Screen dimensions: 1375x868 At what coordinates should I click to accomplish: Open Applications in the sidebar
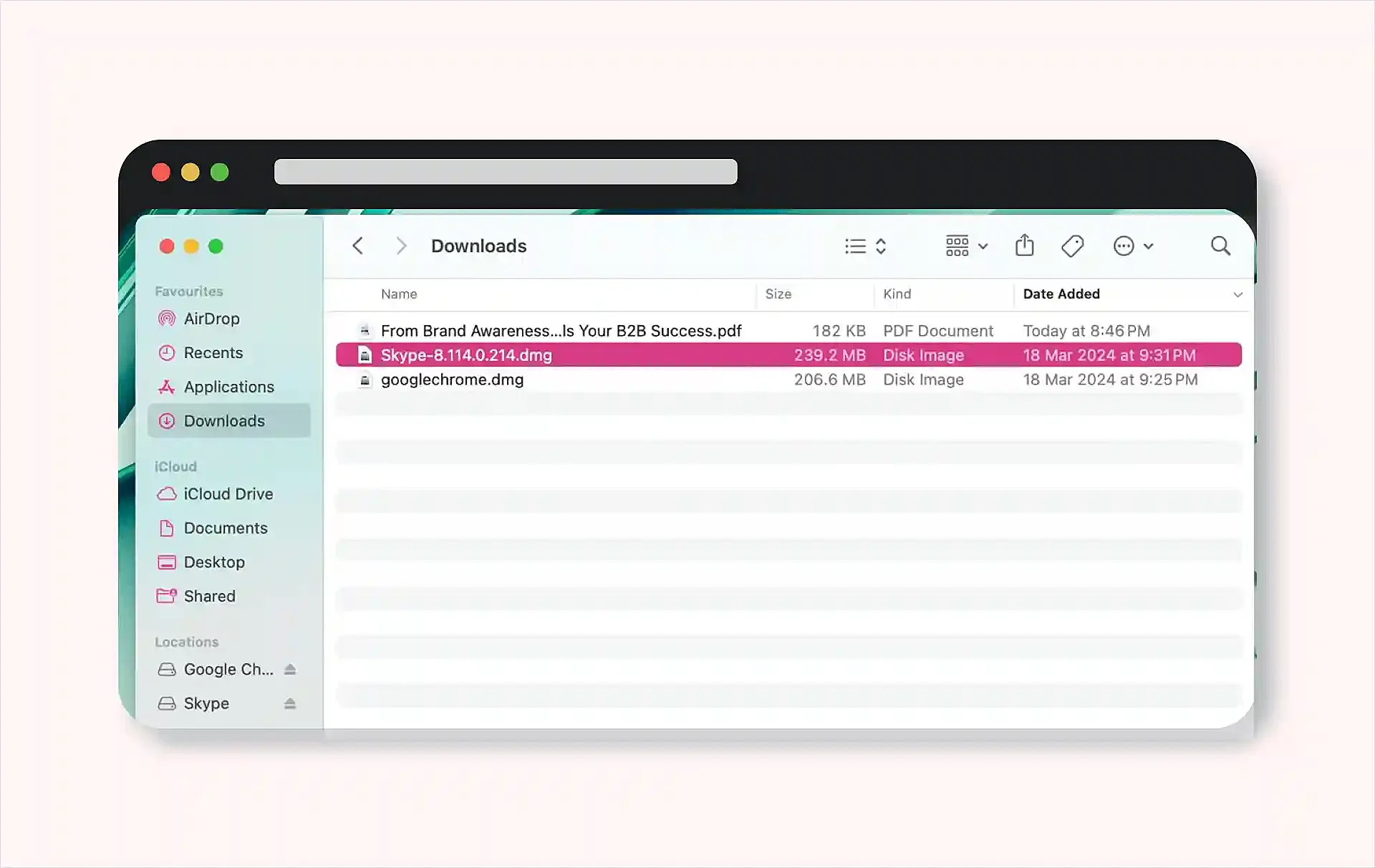coord(229,387)
